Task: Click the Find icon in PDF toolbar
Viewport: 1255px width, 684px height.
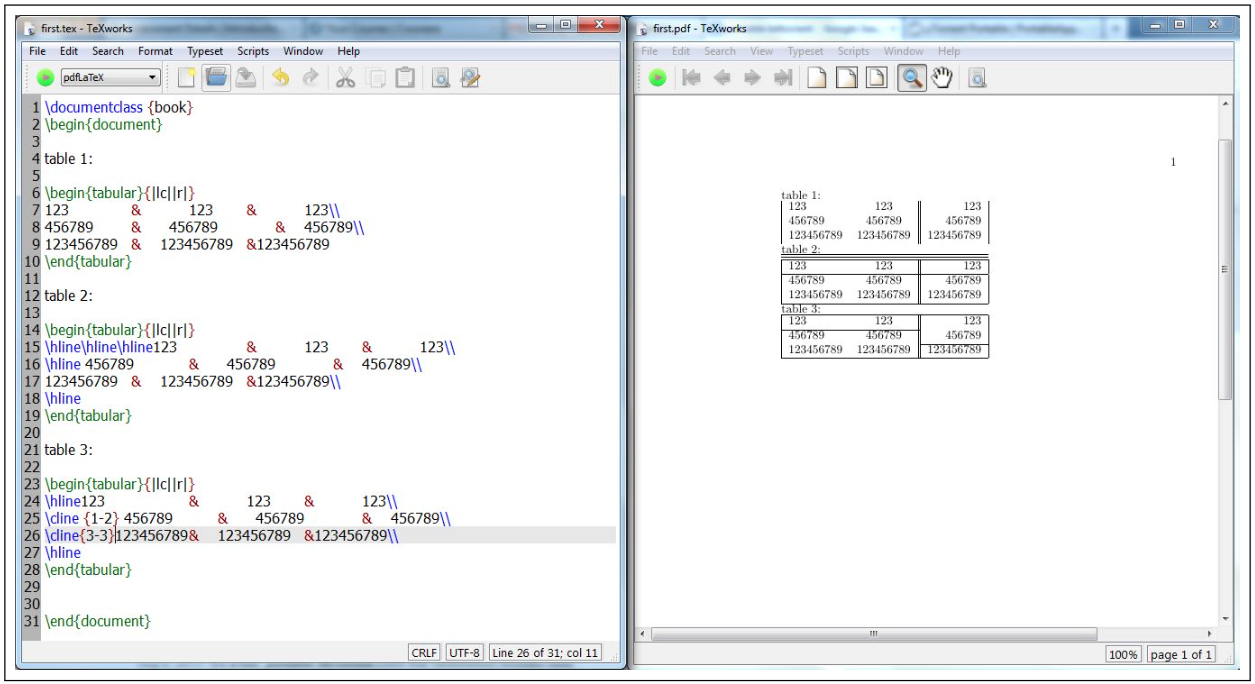Action: click(977, 77)
